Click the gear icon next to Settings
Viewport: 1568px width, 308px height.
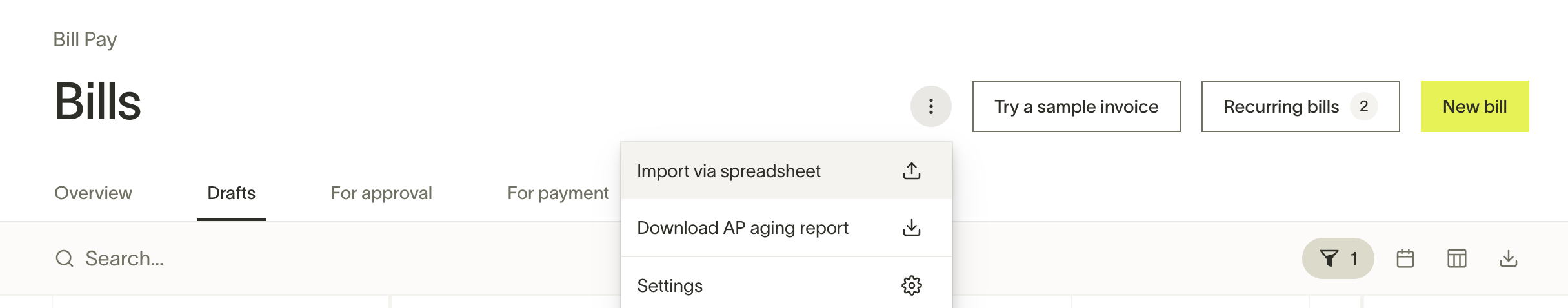911,285
